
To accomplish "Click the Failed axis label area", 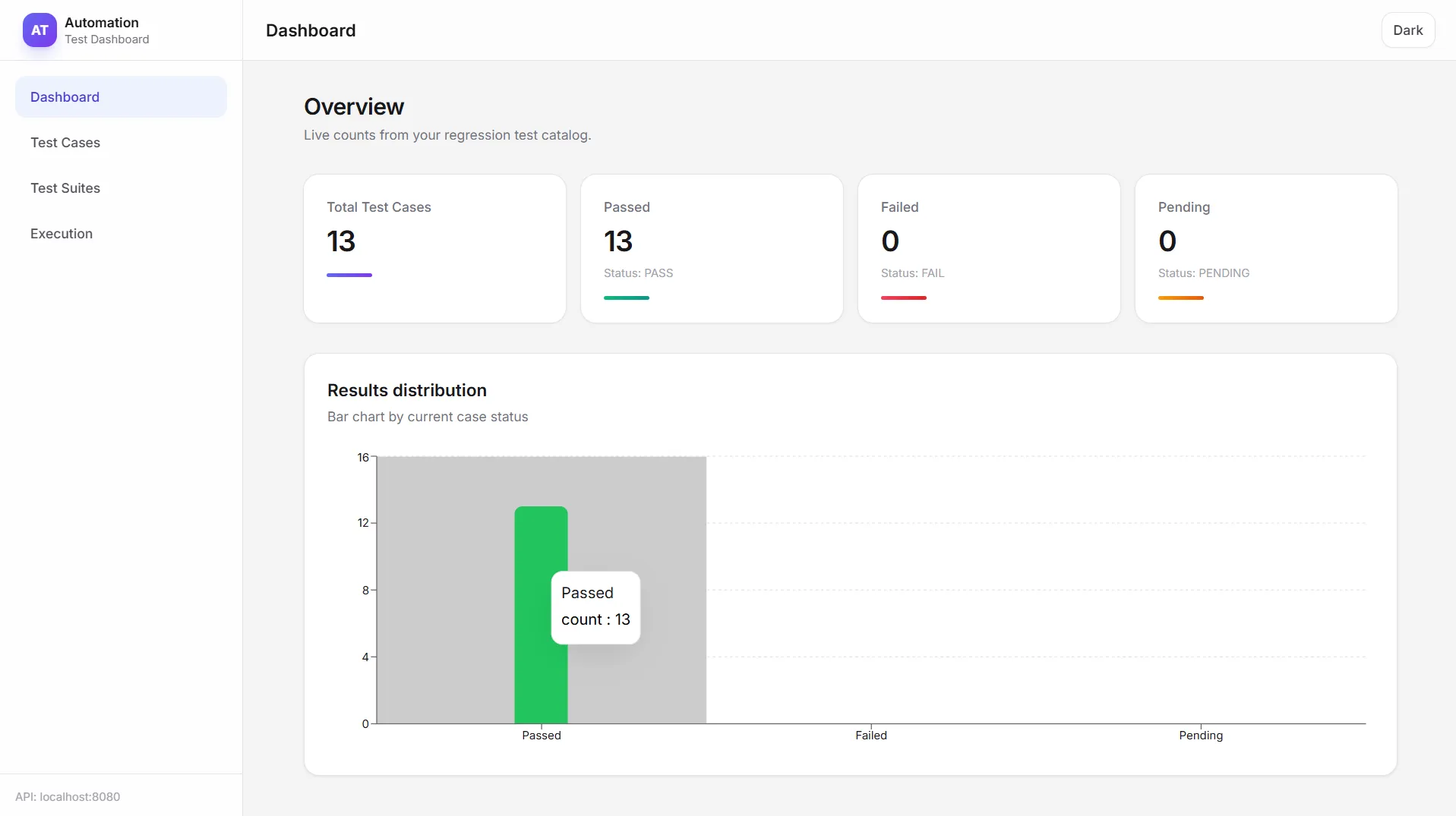I will pyautogui.click(x=870, y=735).
